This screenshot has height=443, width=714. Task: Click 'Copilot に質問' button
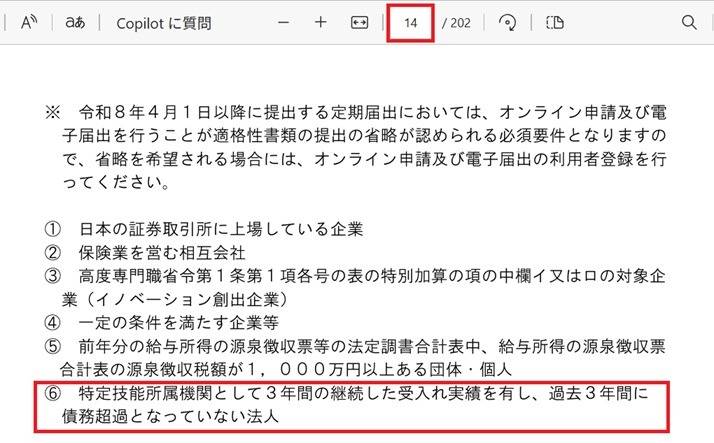(x=163, y=22)
